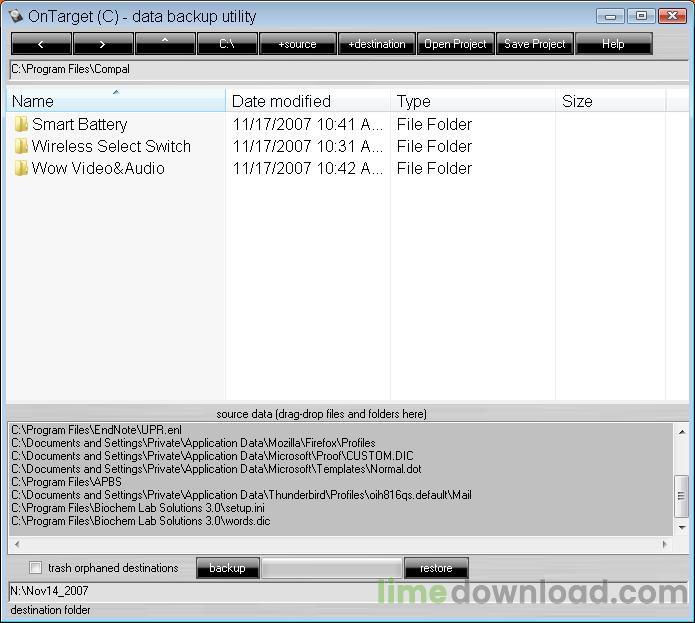The image size is (695, 623).
Task: Select the Proof\CUSTOM.DIC source entry
Action: point(212,456)
